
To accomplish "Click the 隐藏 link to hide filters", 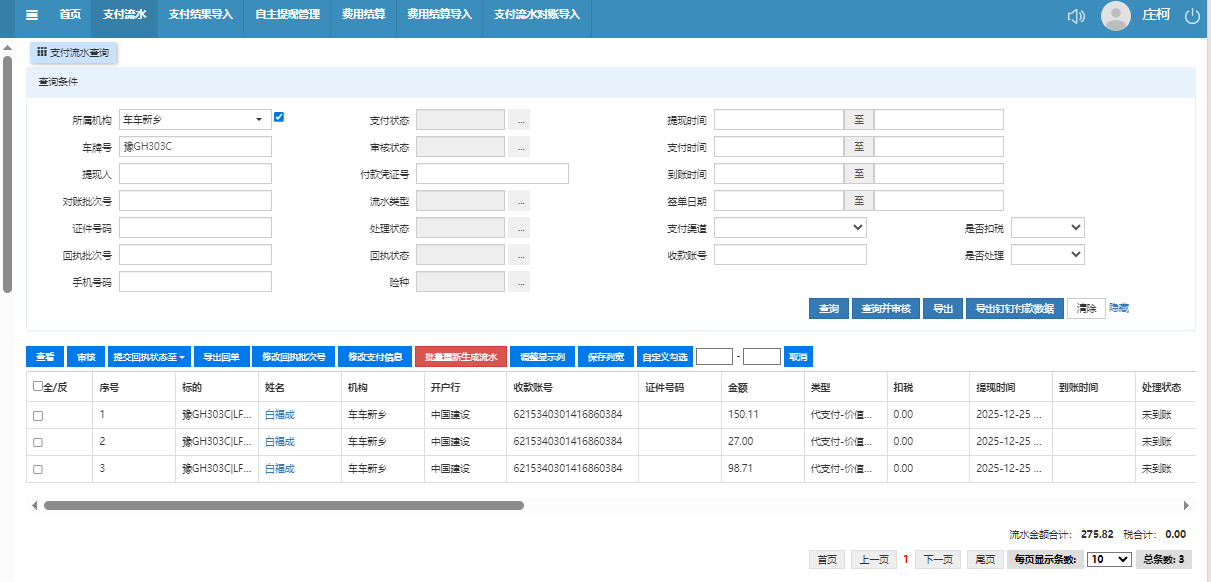I will (1119, 308).
